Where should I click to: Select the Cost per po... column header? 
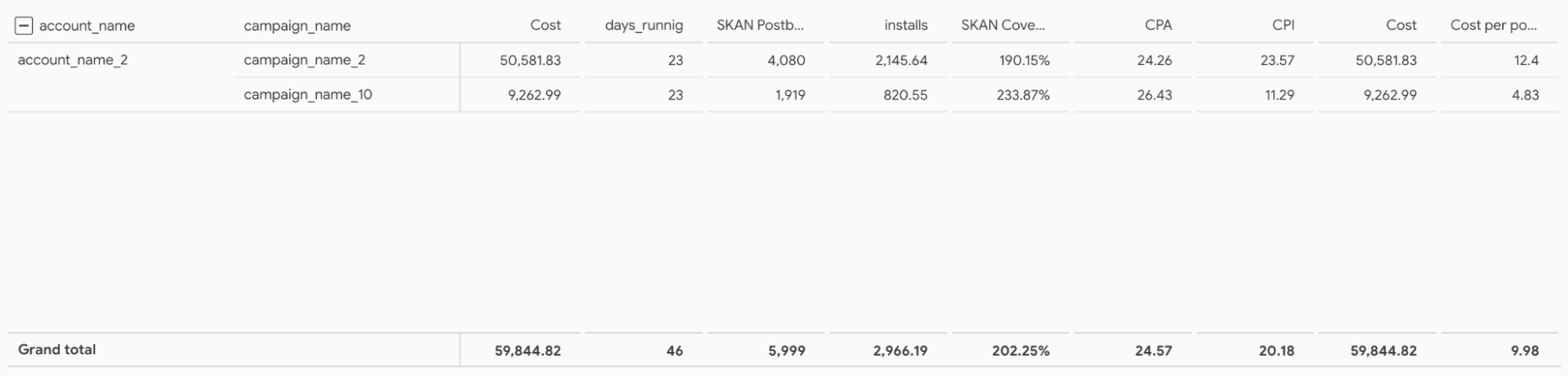(1493, 25)
